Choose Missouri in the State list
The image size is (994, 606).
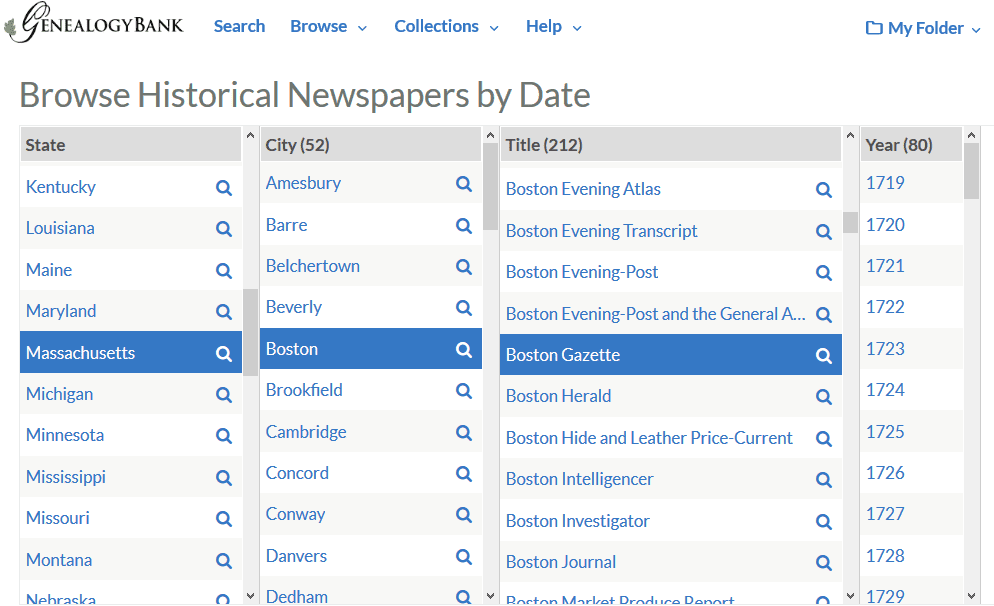pyautogui.click(x=58, y=519)
